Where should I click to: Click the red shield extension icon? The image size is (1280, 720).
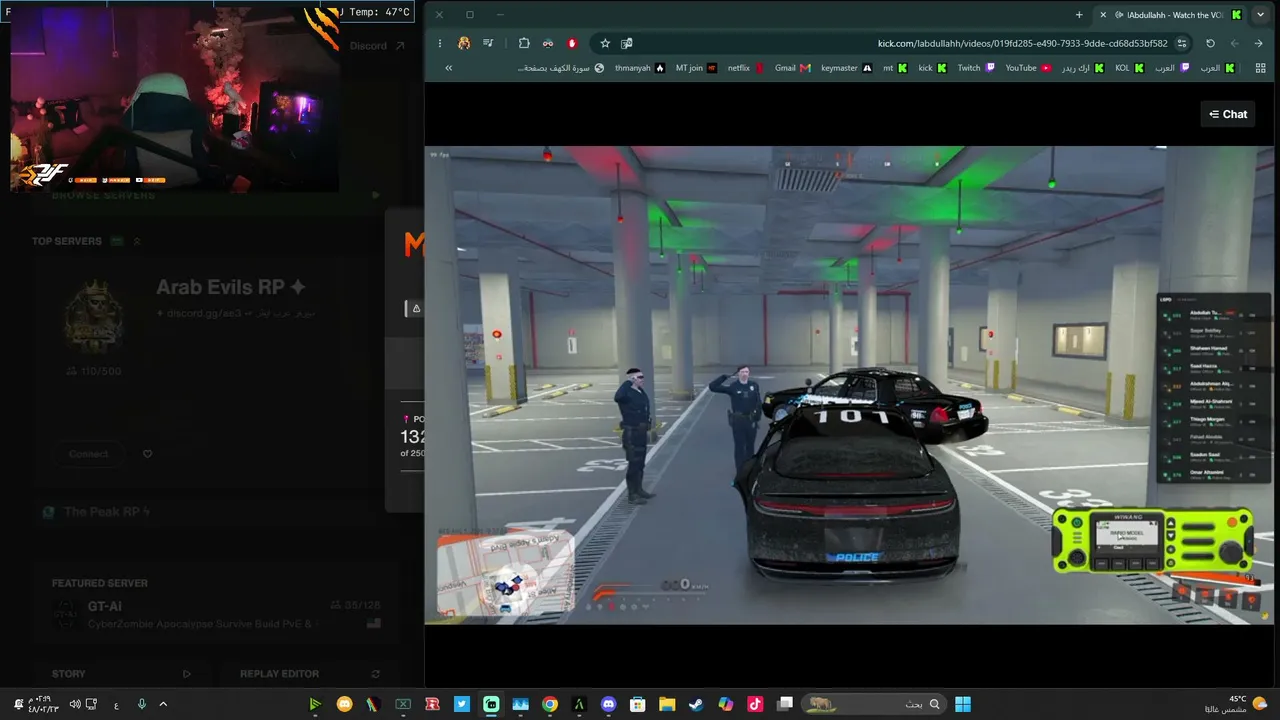[572, 43]
